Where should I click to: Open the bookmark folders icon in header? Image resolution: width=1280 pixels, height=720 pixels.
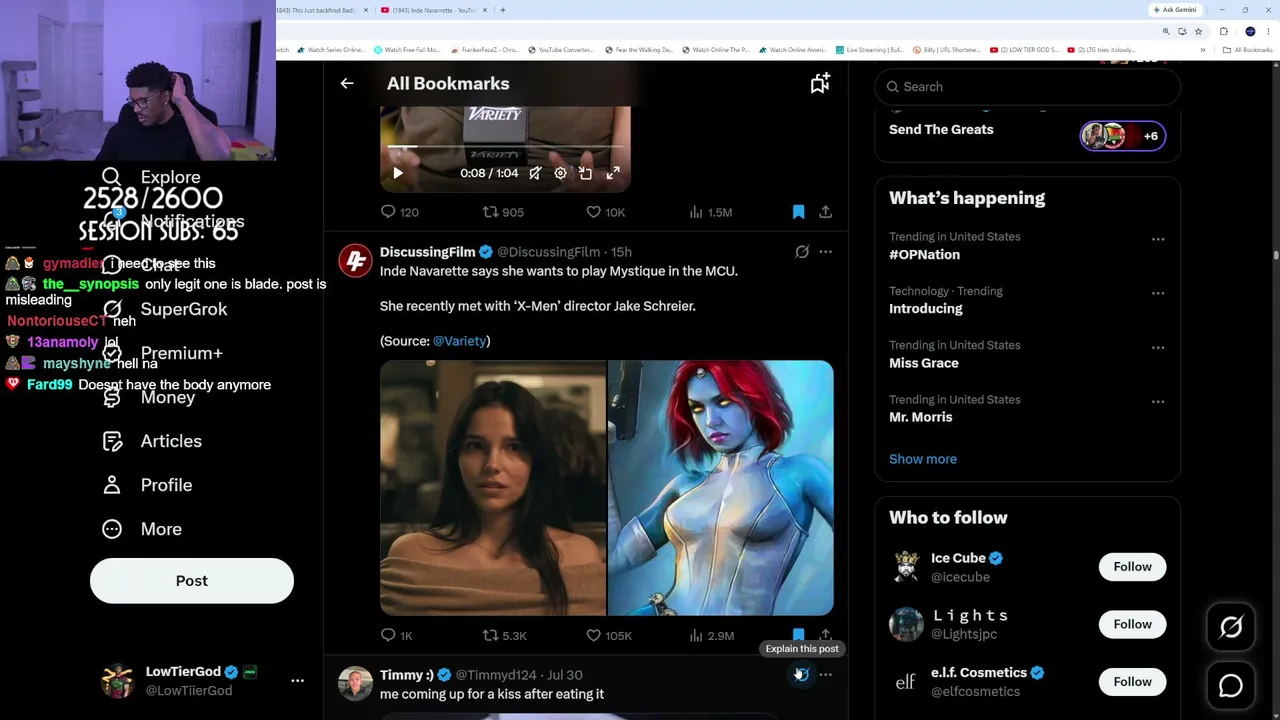(x=820, y=84)
